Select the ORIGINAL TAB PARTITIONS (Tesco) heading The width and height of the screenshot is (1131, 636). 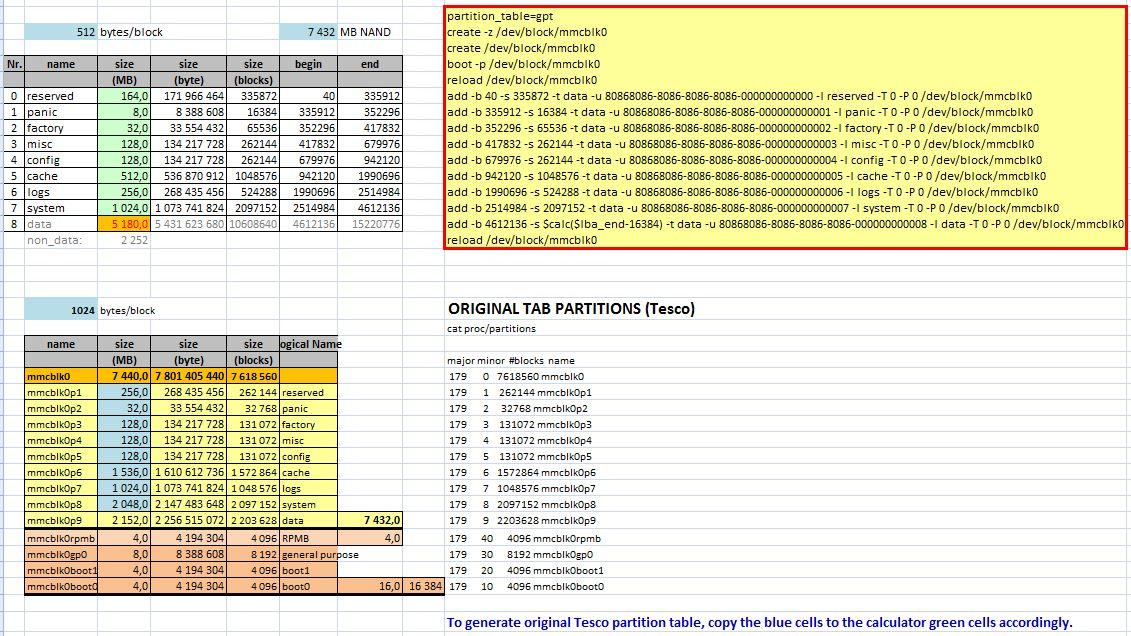[x=571, y=309]
